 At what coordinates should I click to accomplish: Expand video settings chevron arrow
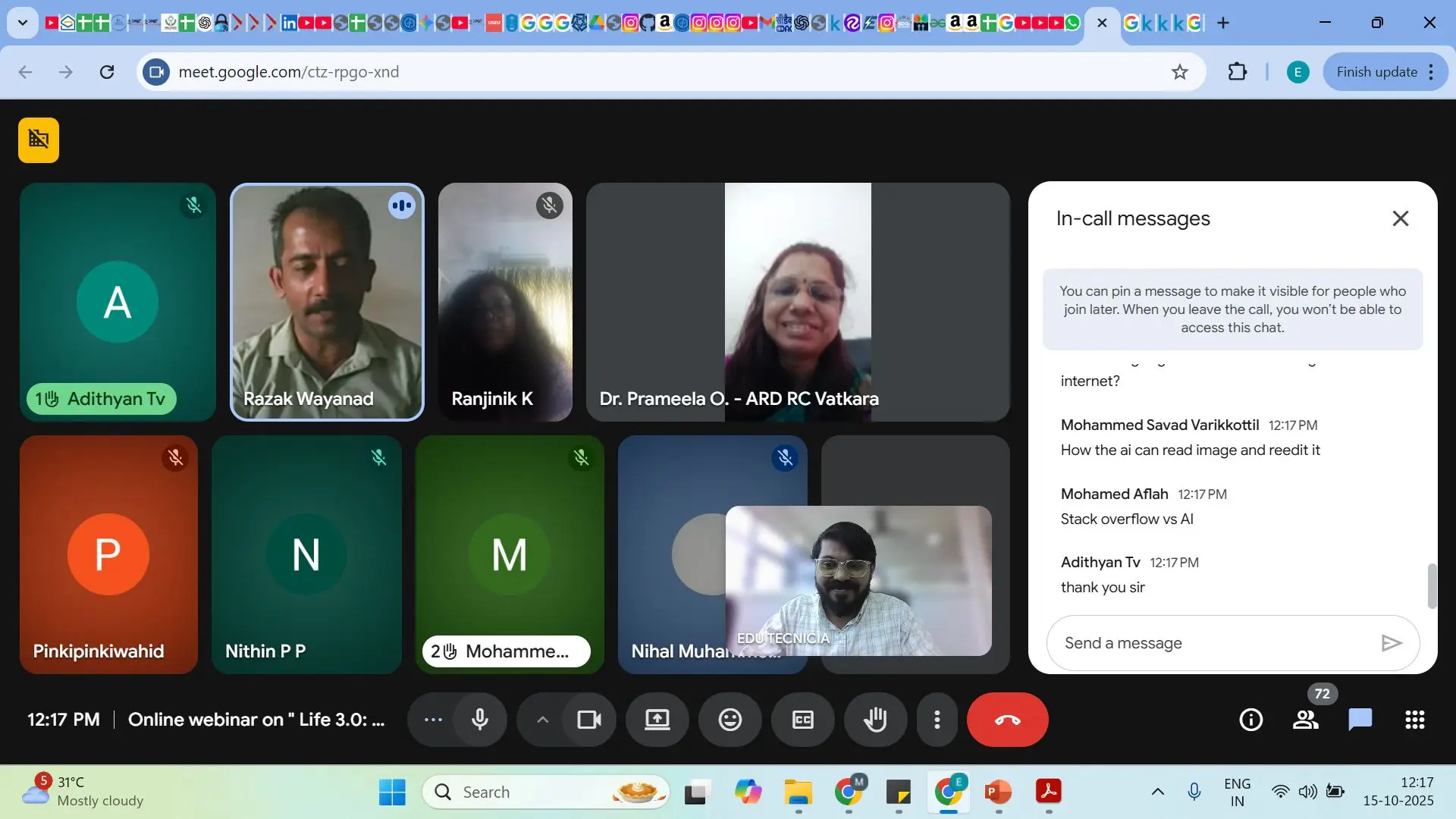pyautogui.click(x=542, y=720)
